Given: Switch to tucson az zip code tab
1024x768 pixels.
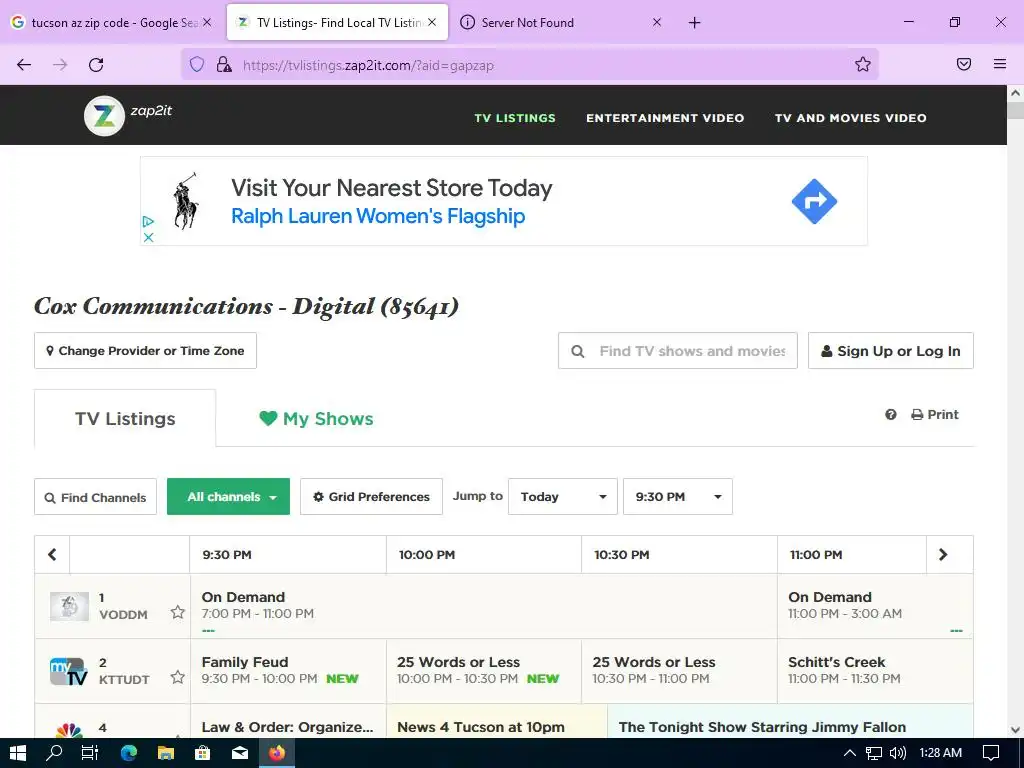Looking at the screenshot, I should [x=111, y=22].
